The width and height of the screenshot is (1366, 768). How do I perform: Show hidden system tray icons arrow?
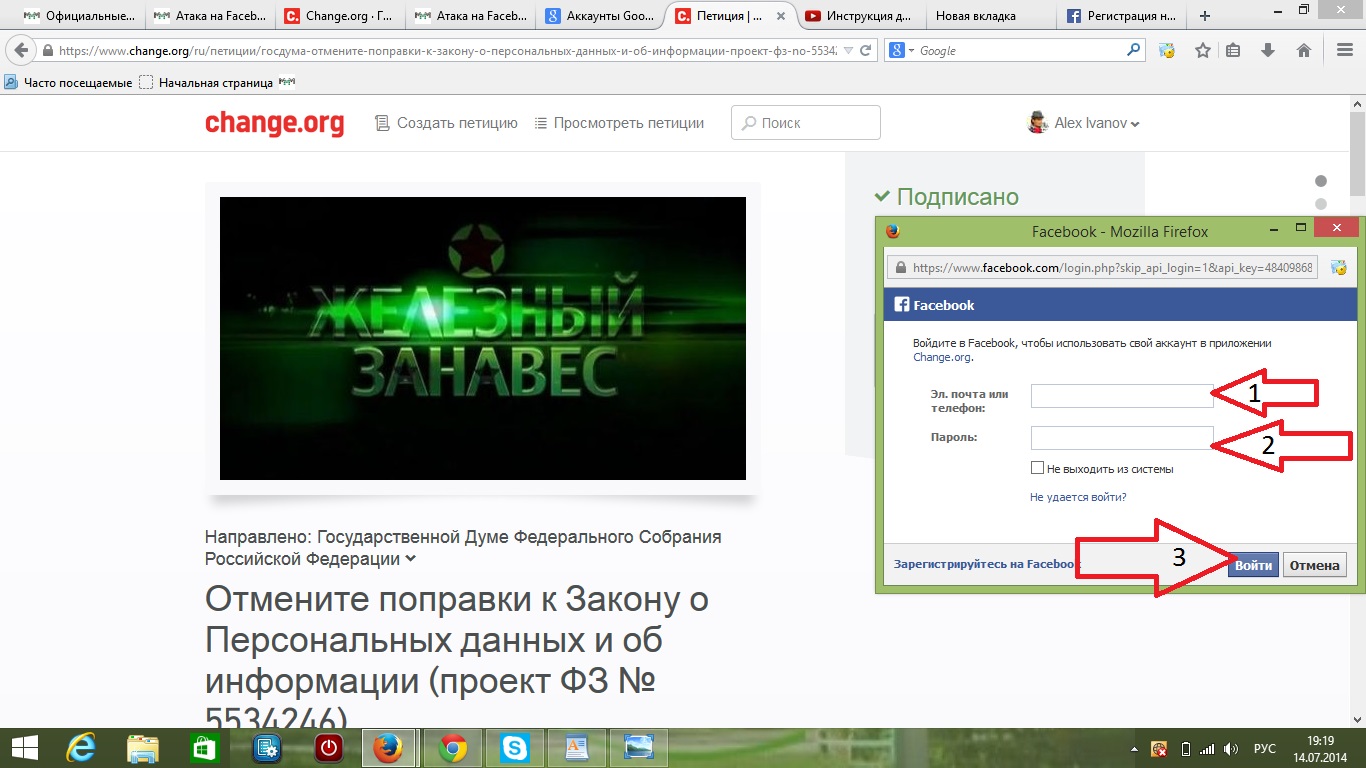pos(1136,748)
